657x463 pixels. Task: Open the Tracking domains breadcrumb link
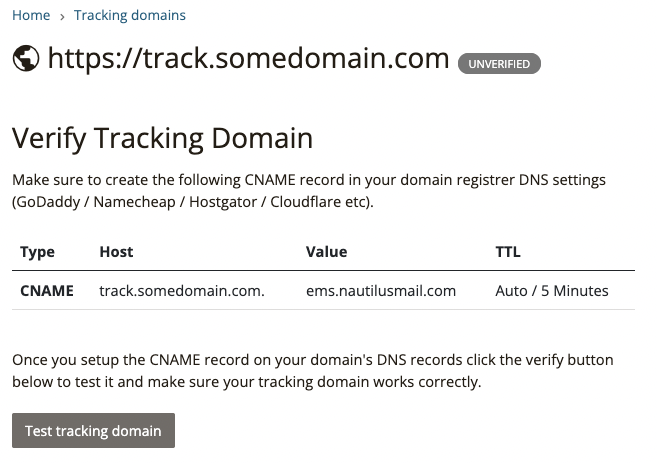click(x=129, y=15)
